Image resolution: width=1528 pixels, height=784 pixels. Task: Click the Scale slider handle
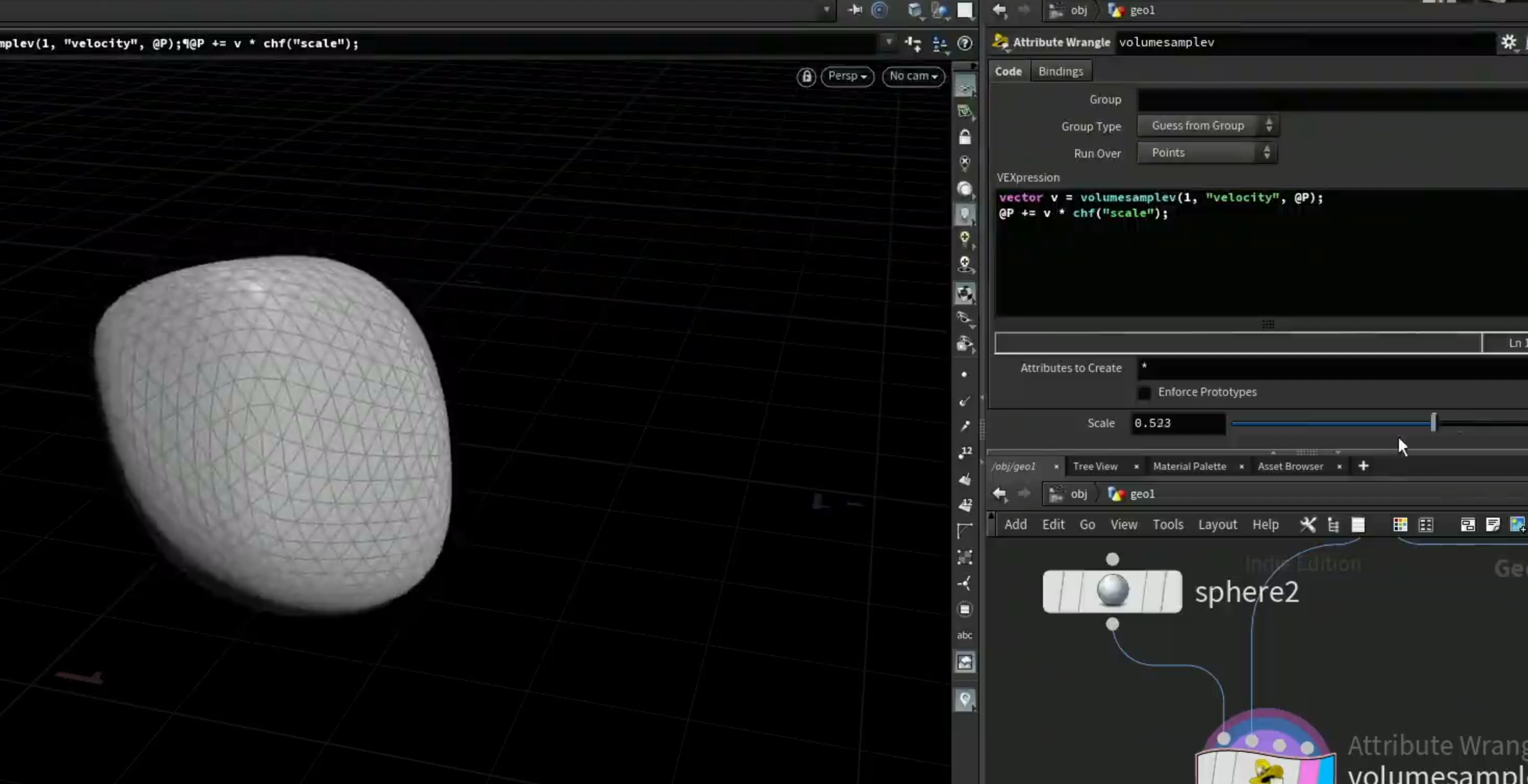click(1433, 423)
